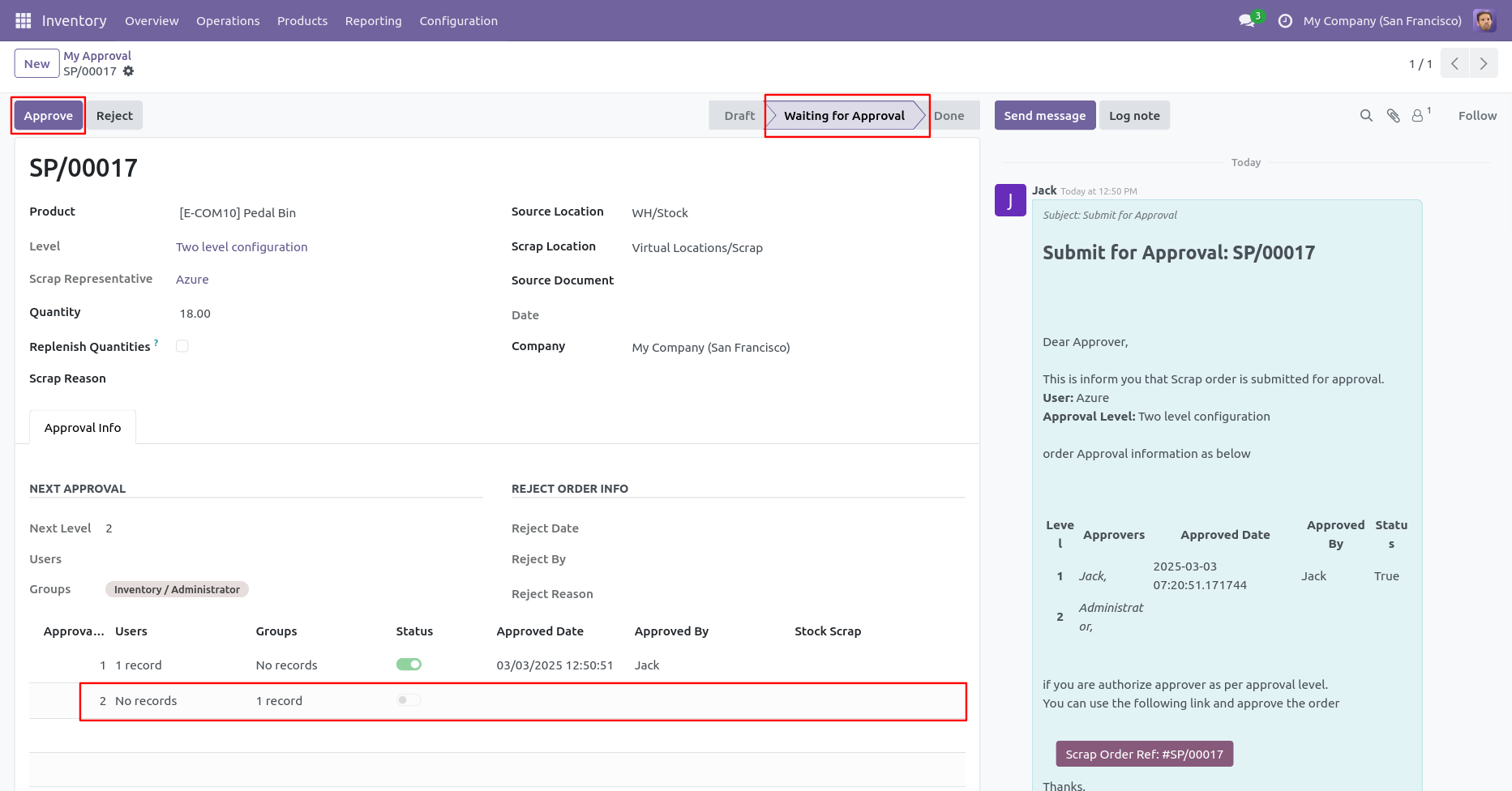Go to the previous record arrow
This screenshot has width=1512, height=791.
[x=1455, y=63]
